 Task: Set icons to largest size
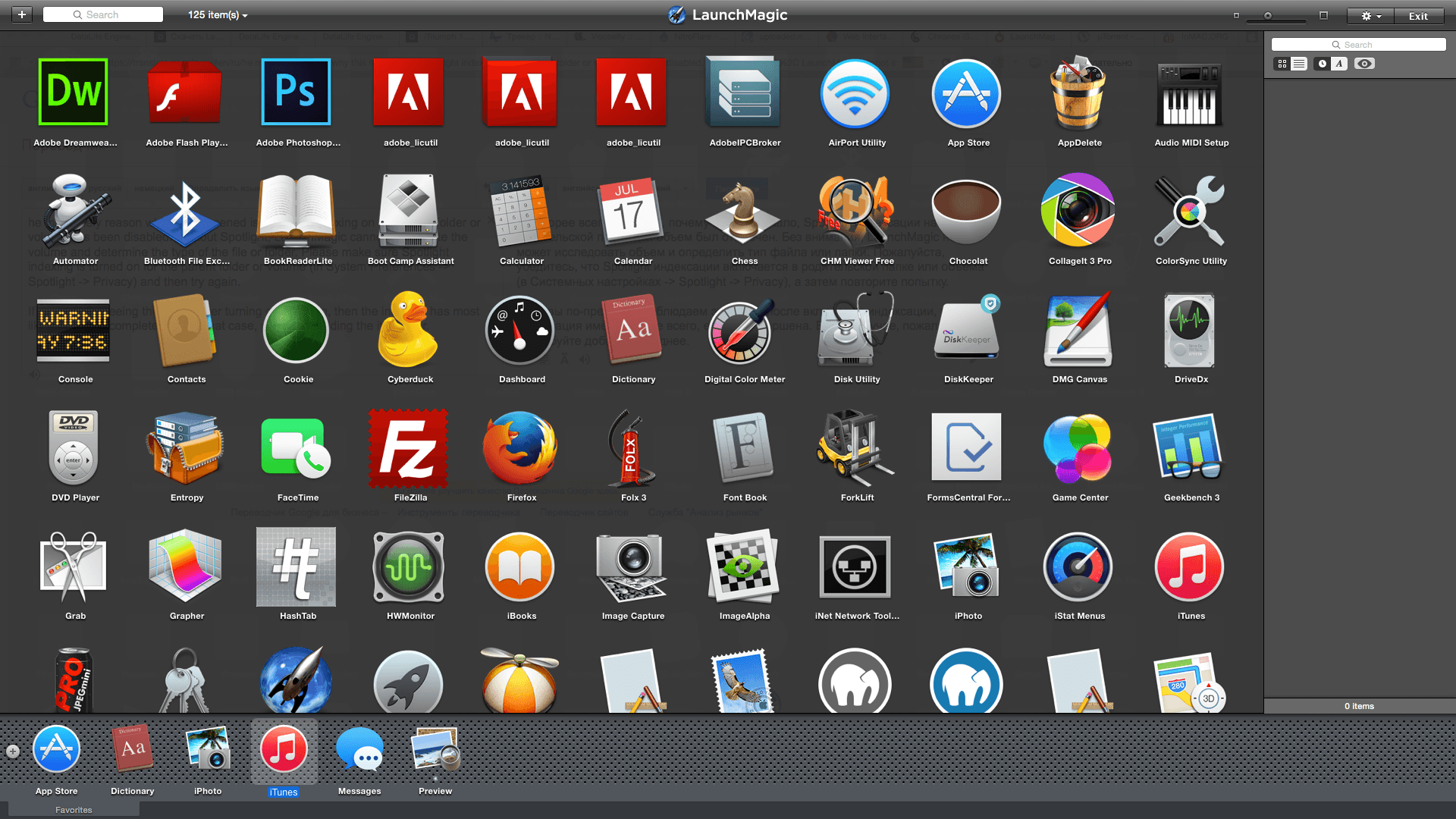1323,15
